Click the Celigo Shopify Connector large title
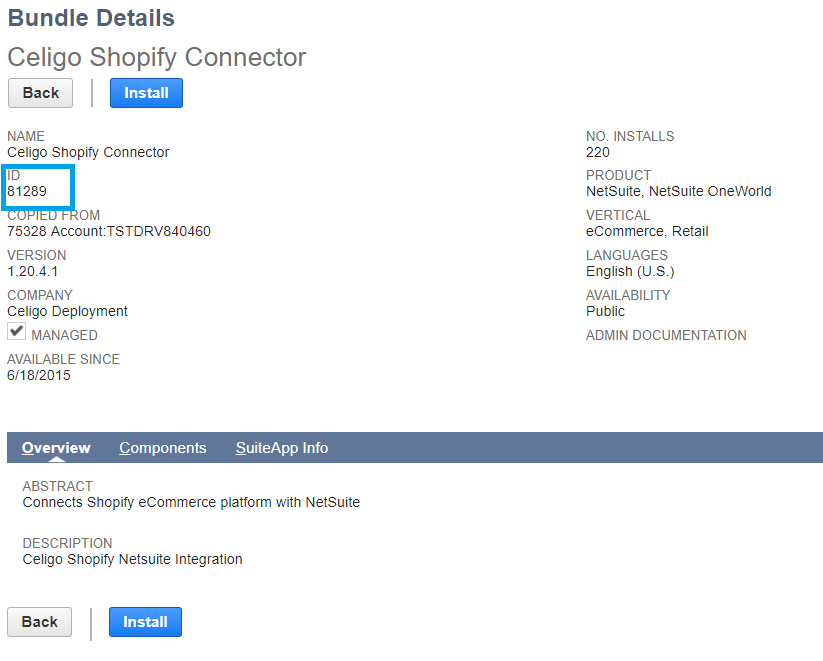 (156, 57)
